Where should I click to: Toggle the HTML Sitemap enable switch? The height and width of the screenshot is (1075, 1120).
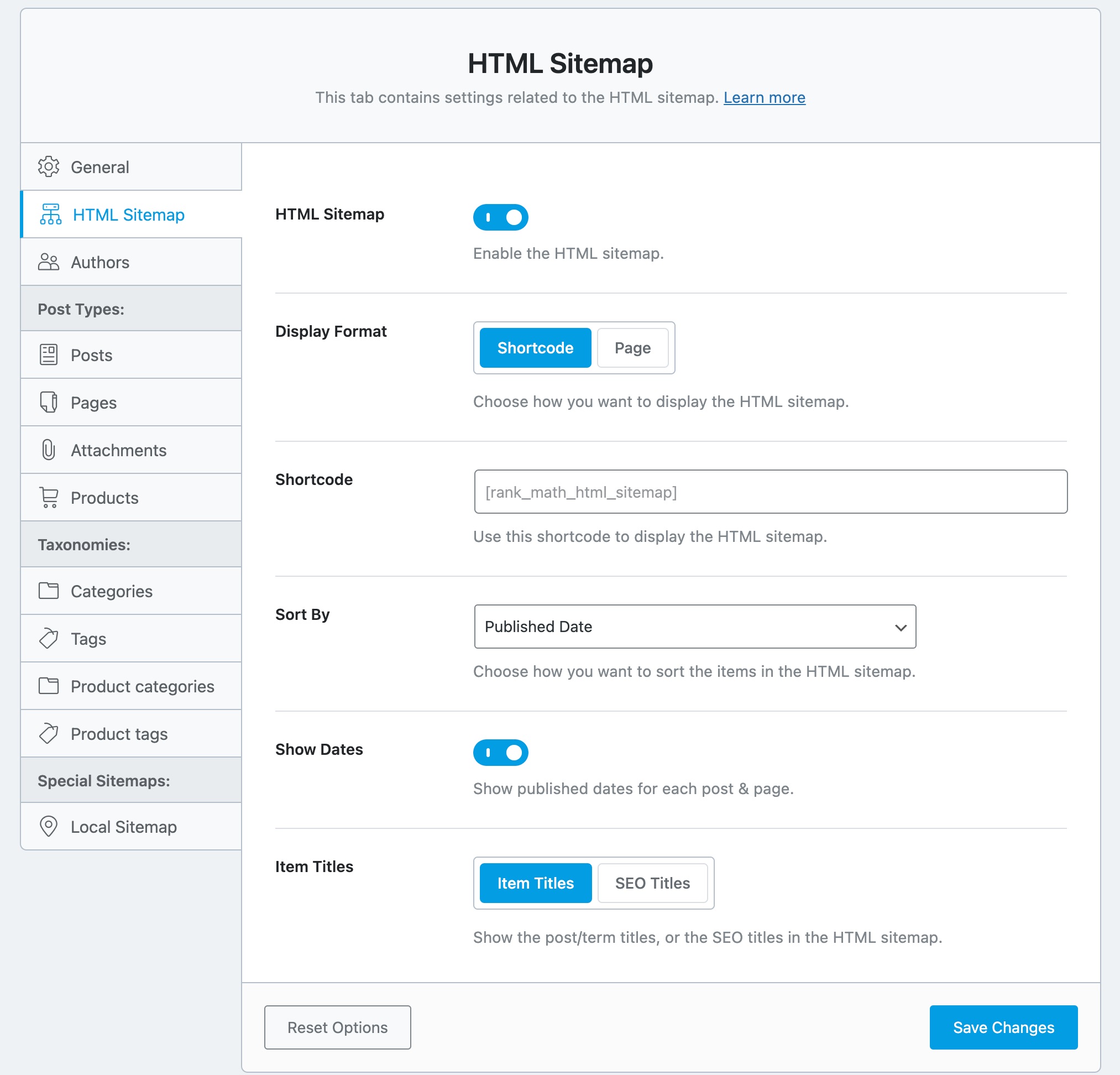click(x=500, y=216)
